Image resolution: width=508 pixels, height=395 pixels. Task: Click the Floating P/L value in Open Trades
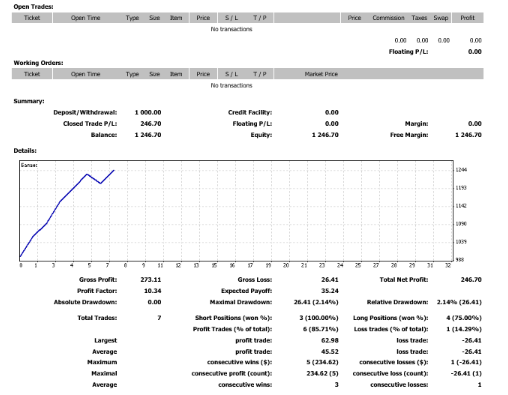pyautogui.click(x=475, y=52)
